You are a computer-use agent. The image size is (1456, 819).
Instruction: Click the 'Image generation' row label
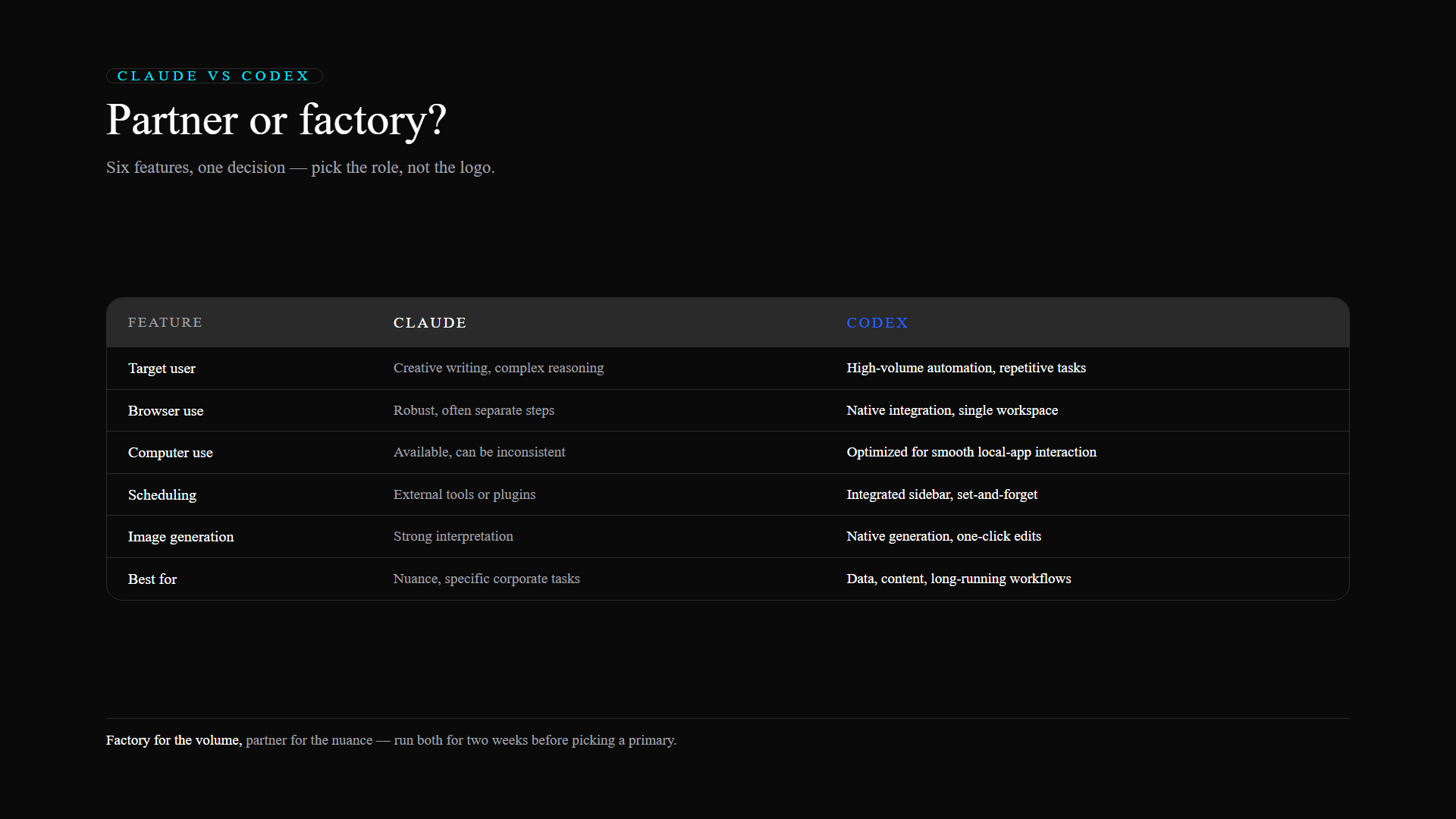click(180, 537)
